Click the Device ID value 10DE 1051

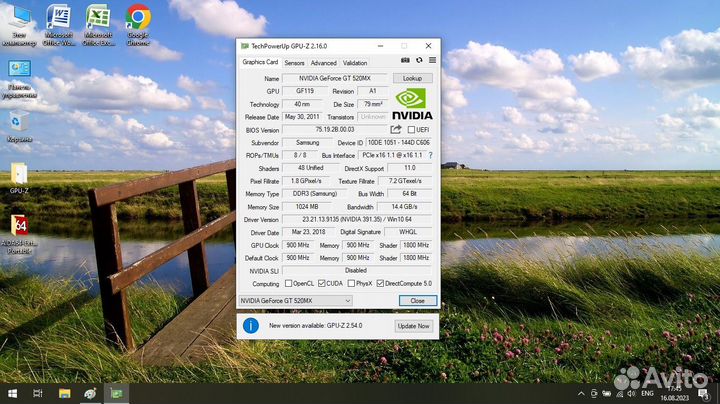pyautogui.click(x=399, y=143)
